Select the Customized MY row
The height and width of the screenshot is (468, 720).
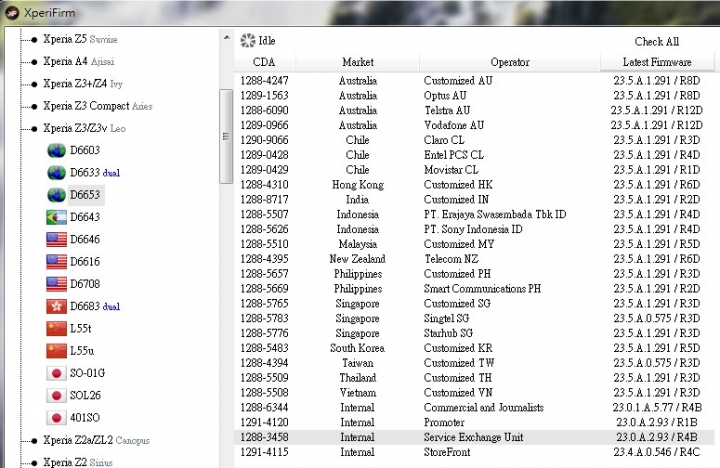(x=474, y=244)
